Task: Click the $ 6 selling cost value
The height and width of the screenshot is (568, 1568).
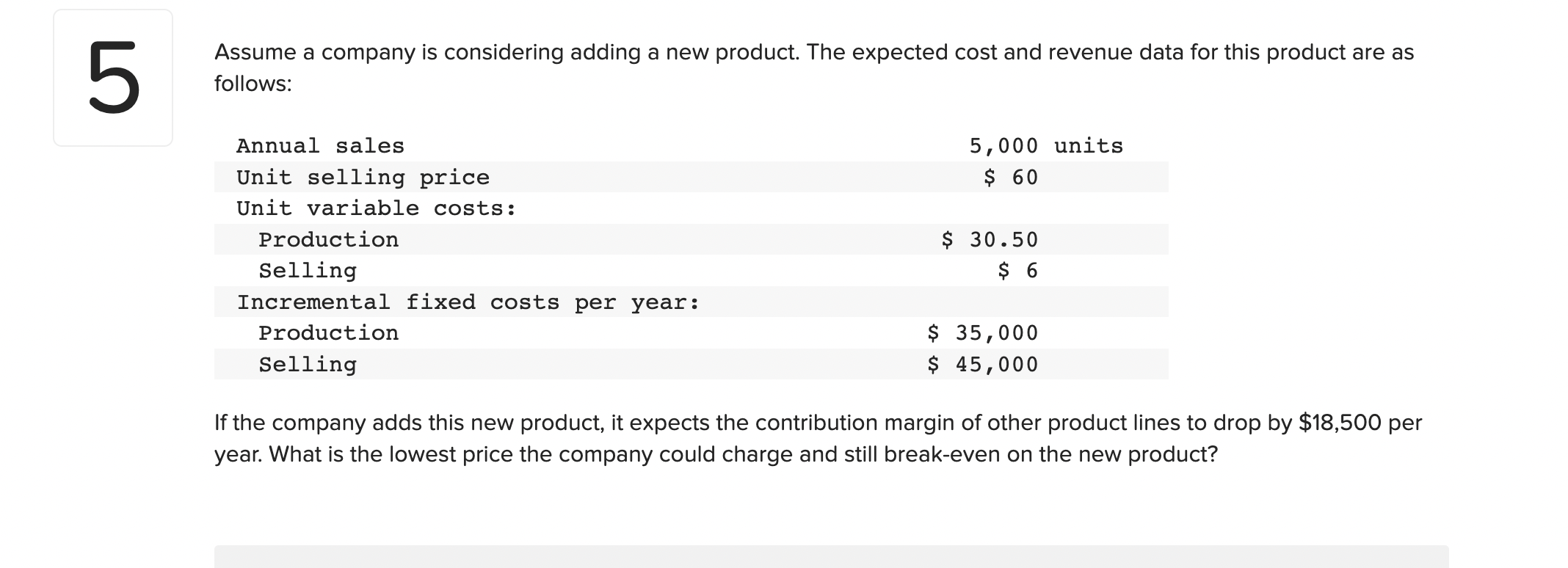Action: tap(1017, 271)
